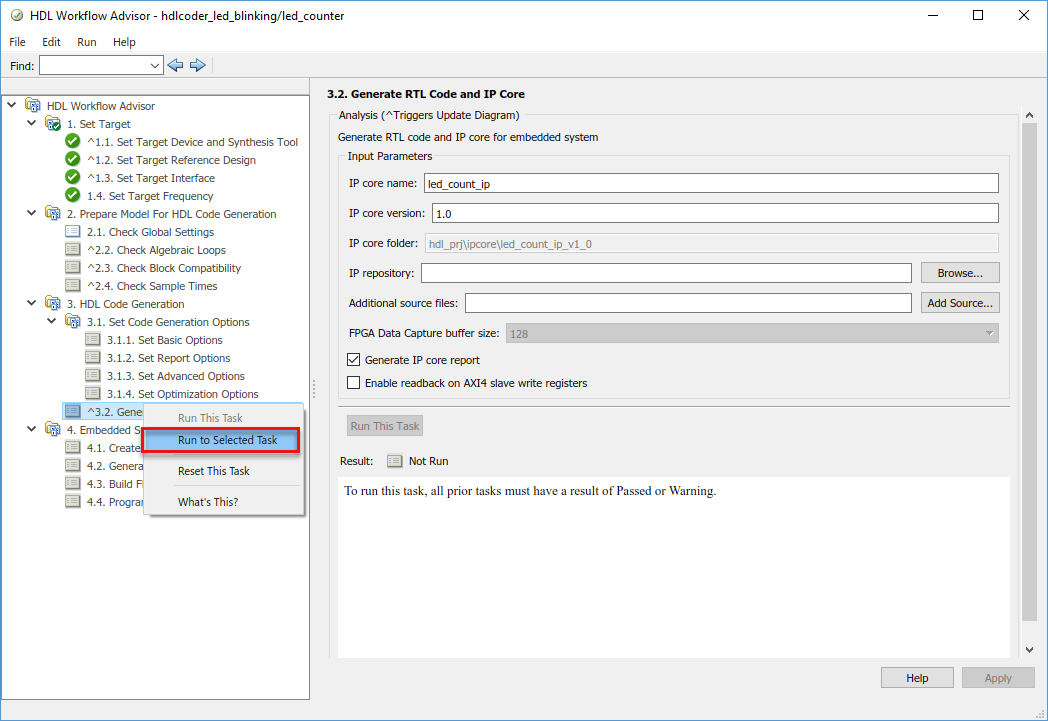This screenshot has height=721, width=1048.
Task: Click the Not Run result status icon
Action: tap(394, 461)
